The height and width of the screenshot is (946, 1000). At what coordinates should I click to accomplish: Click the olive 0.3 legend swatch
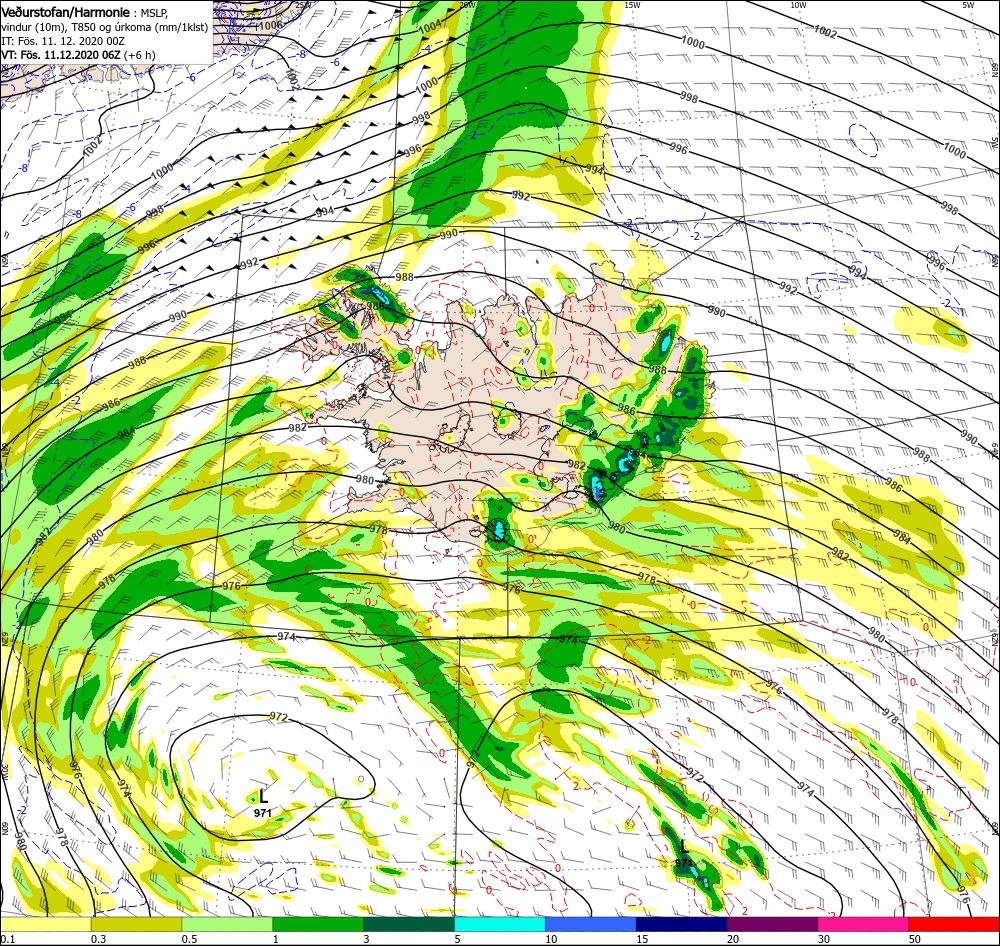(x=136, y=924)
